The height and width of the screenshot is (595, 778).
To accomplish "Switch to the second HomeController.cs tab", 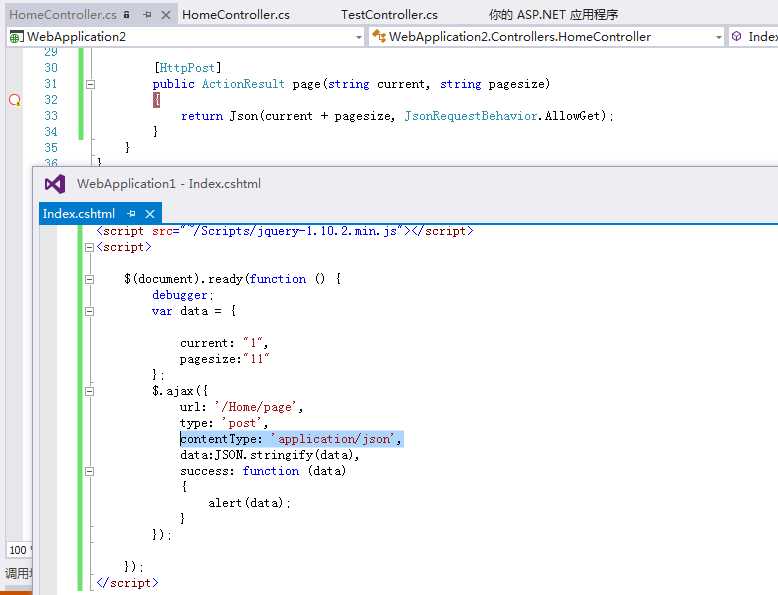I will [236, 15].
